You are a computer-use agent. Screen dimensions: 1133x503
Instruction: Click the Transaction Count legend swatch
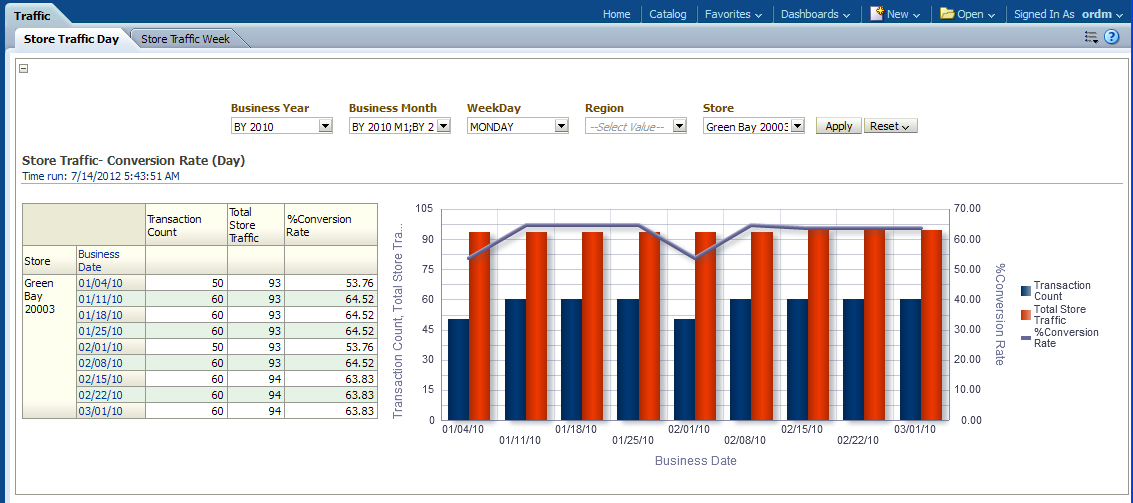pyautogui.click(x=1026, y=291)
